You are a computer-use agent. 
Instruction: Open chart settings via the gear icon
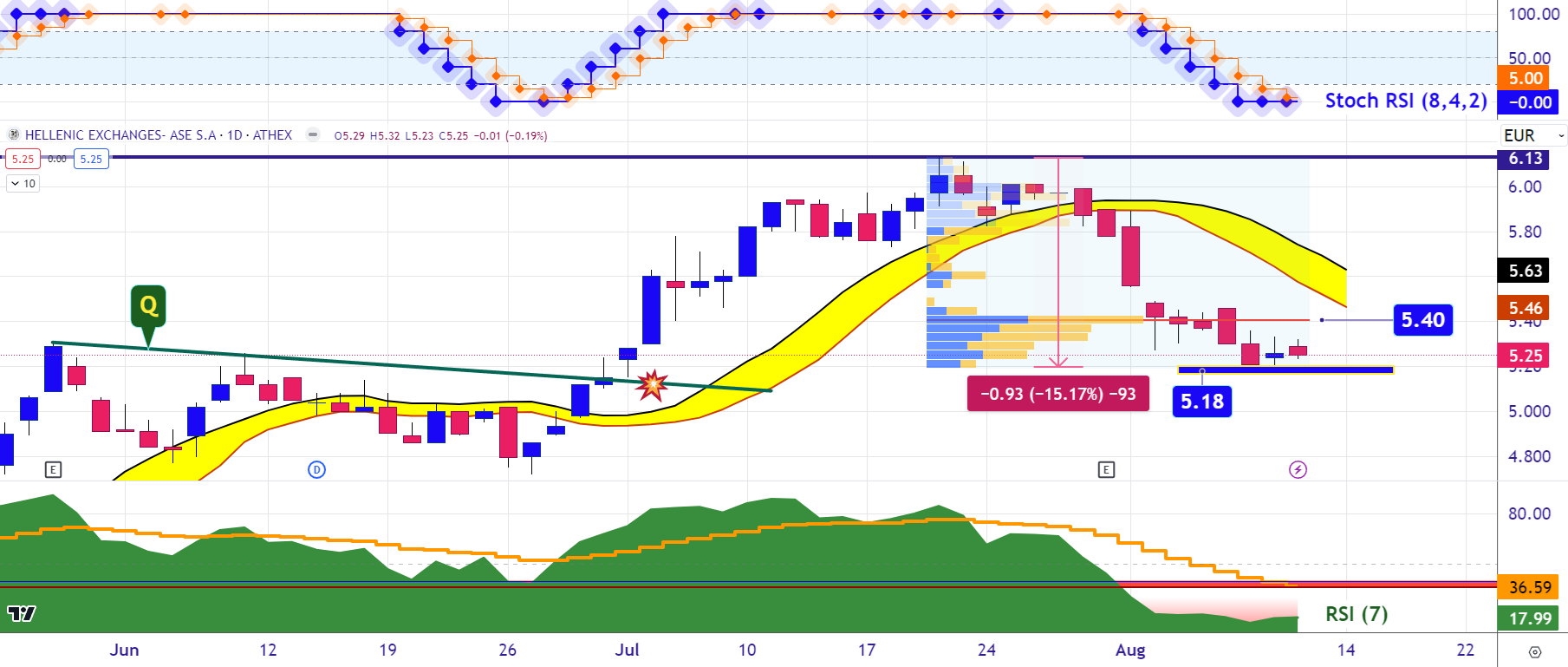(1534, 651)
